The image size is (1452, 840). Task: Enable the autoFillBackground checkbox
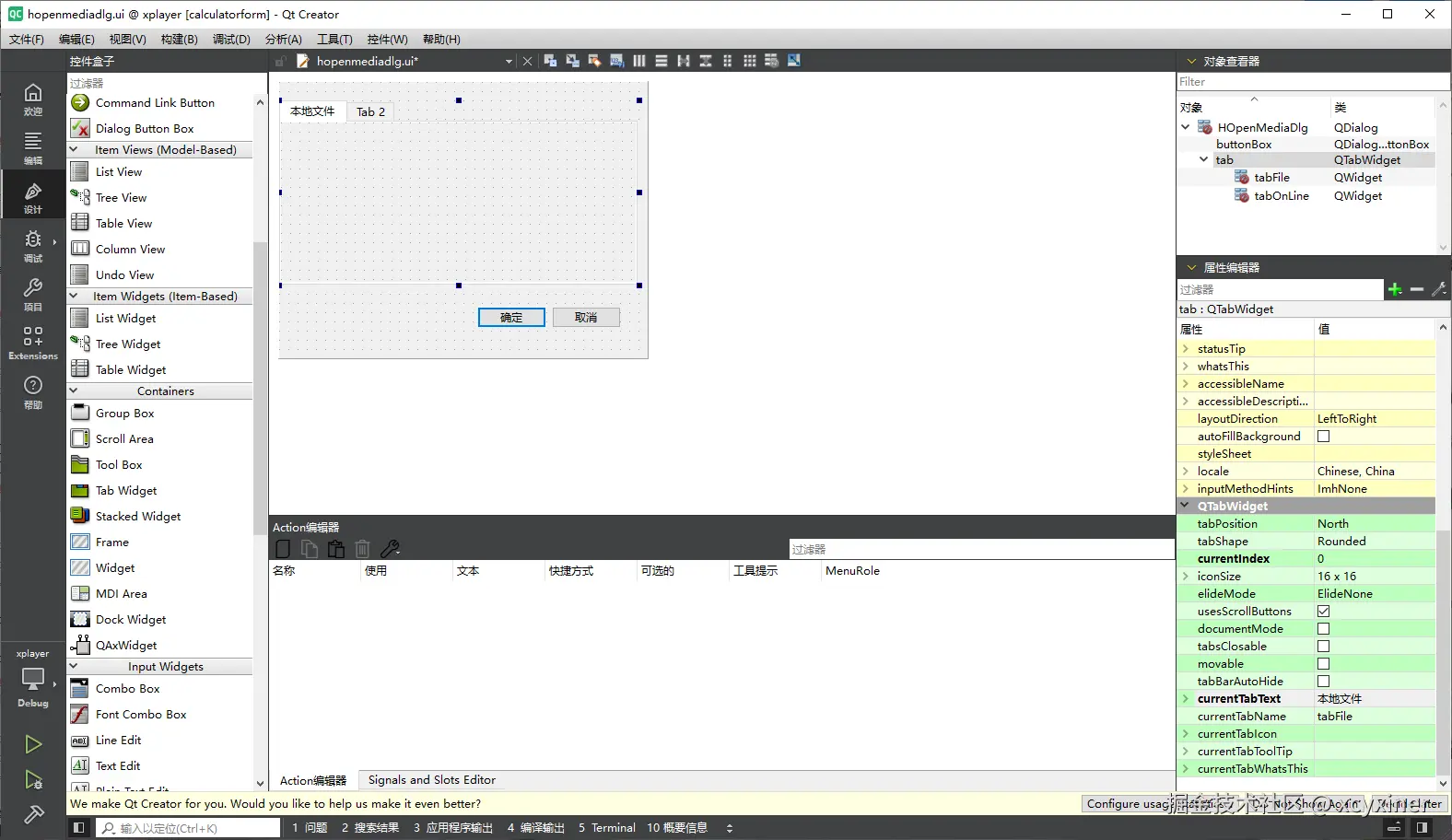(x=1323, y=437)
